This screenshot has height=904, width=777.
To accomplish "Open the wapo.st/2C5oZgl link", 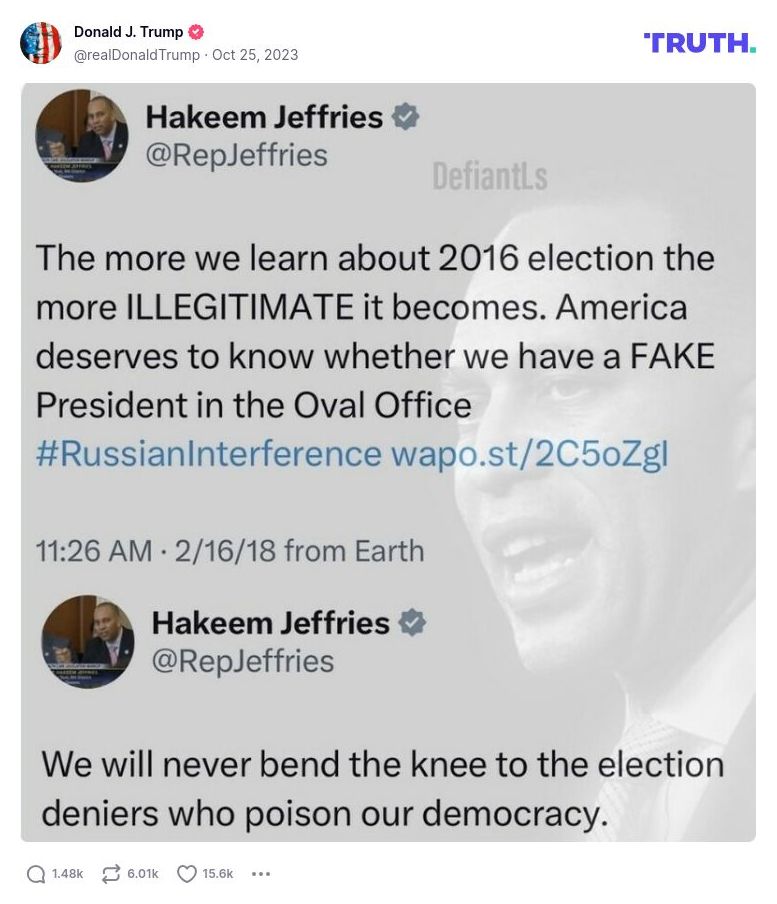I will [x=529, y=454].
